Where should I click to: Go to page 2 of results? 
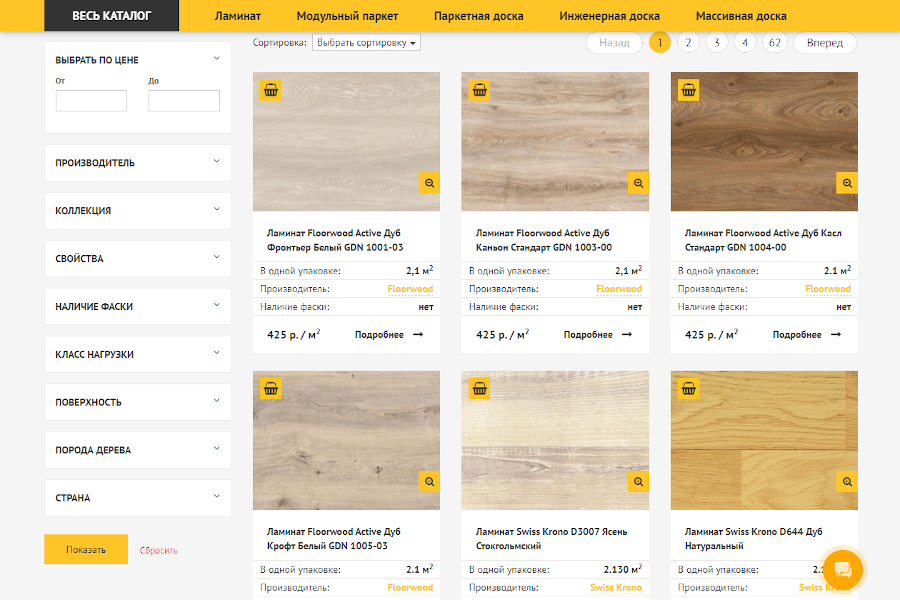click(x=688, y=43)
